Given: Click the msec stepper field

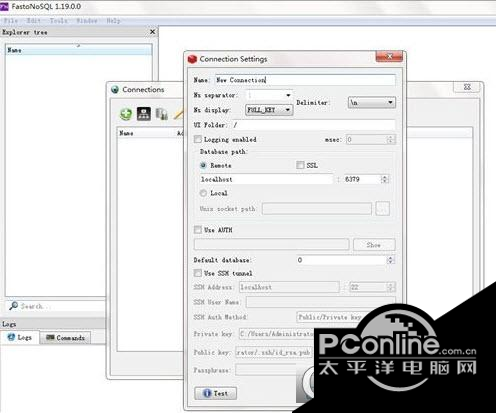Looking at the screenshot, I should pos(370,139).
